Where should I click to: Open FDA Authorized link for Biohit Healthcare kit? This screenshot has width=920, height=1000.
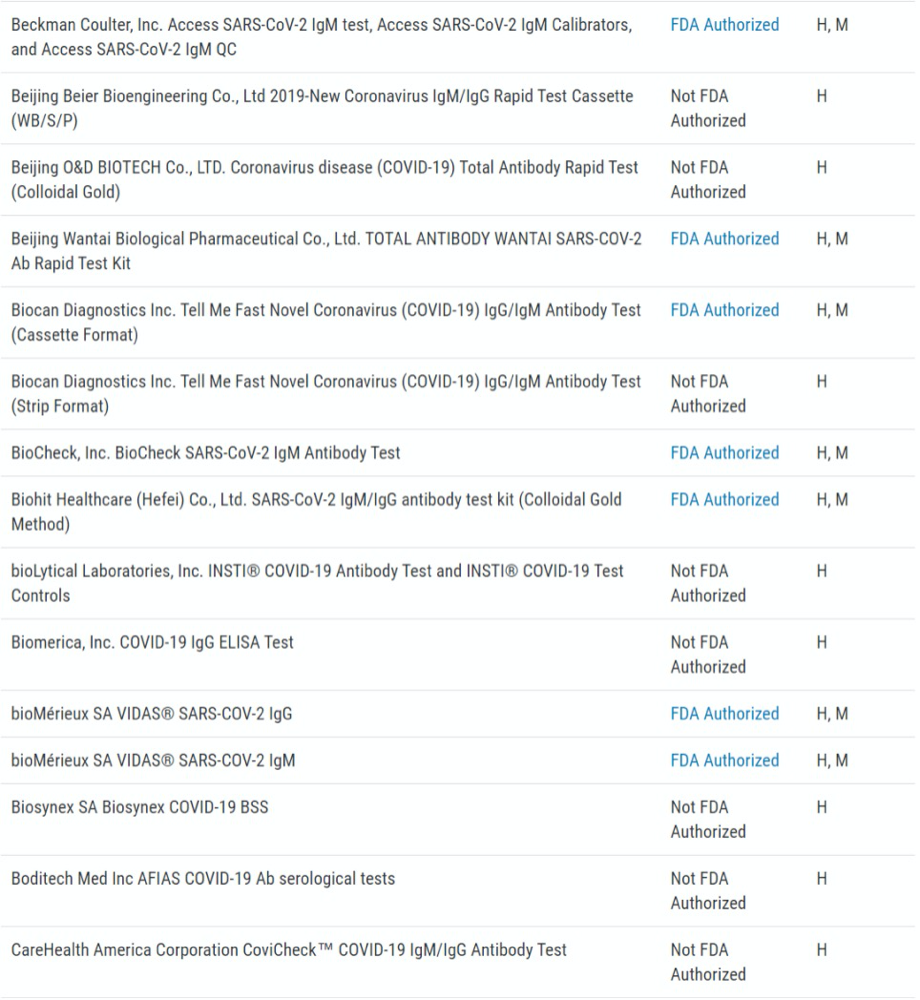click(724, 500)
